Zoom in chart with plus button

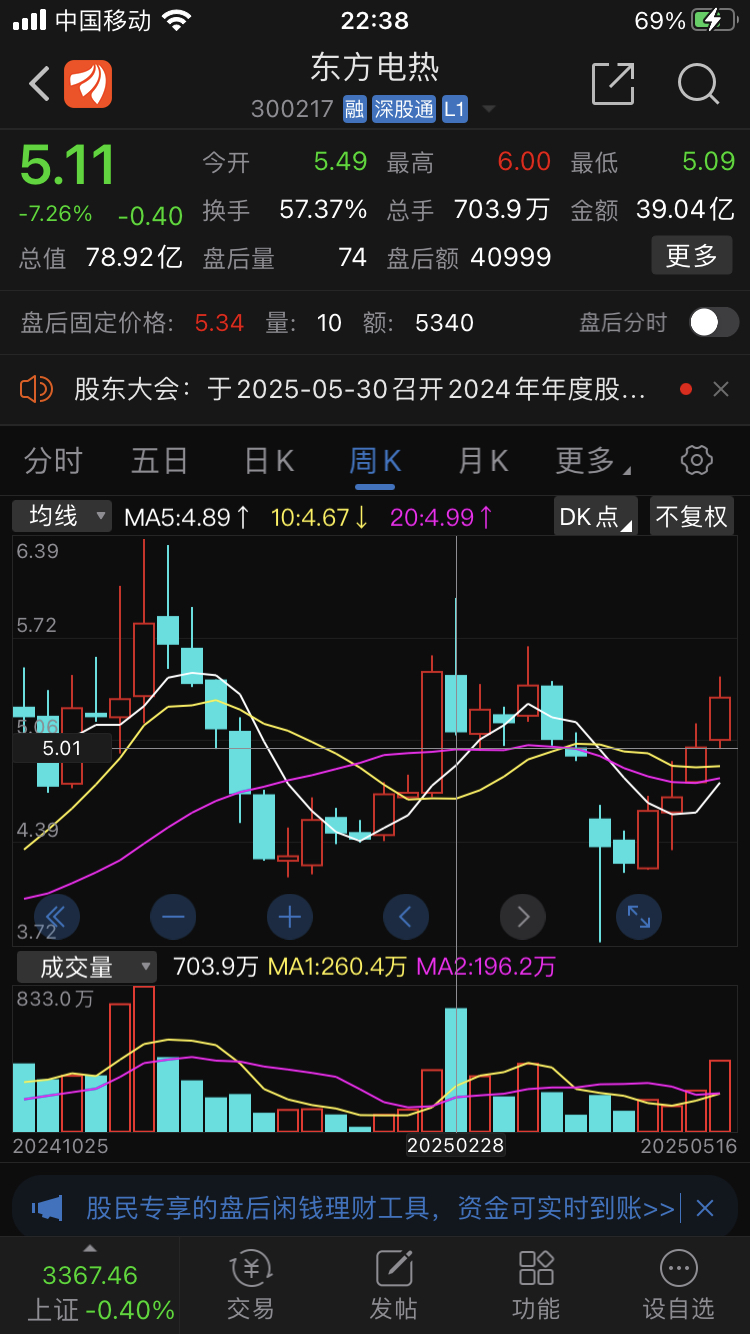pyautogui.click(x=290, y=915)
